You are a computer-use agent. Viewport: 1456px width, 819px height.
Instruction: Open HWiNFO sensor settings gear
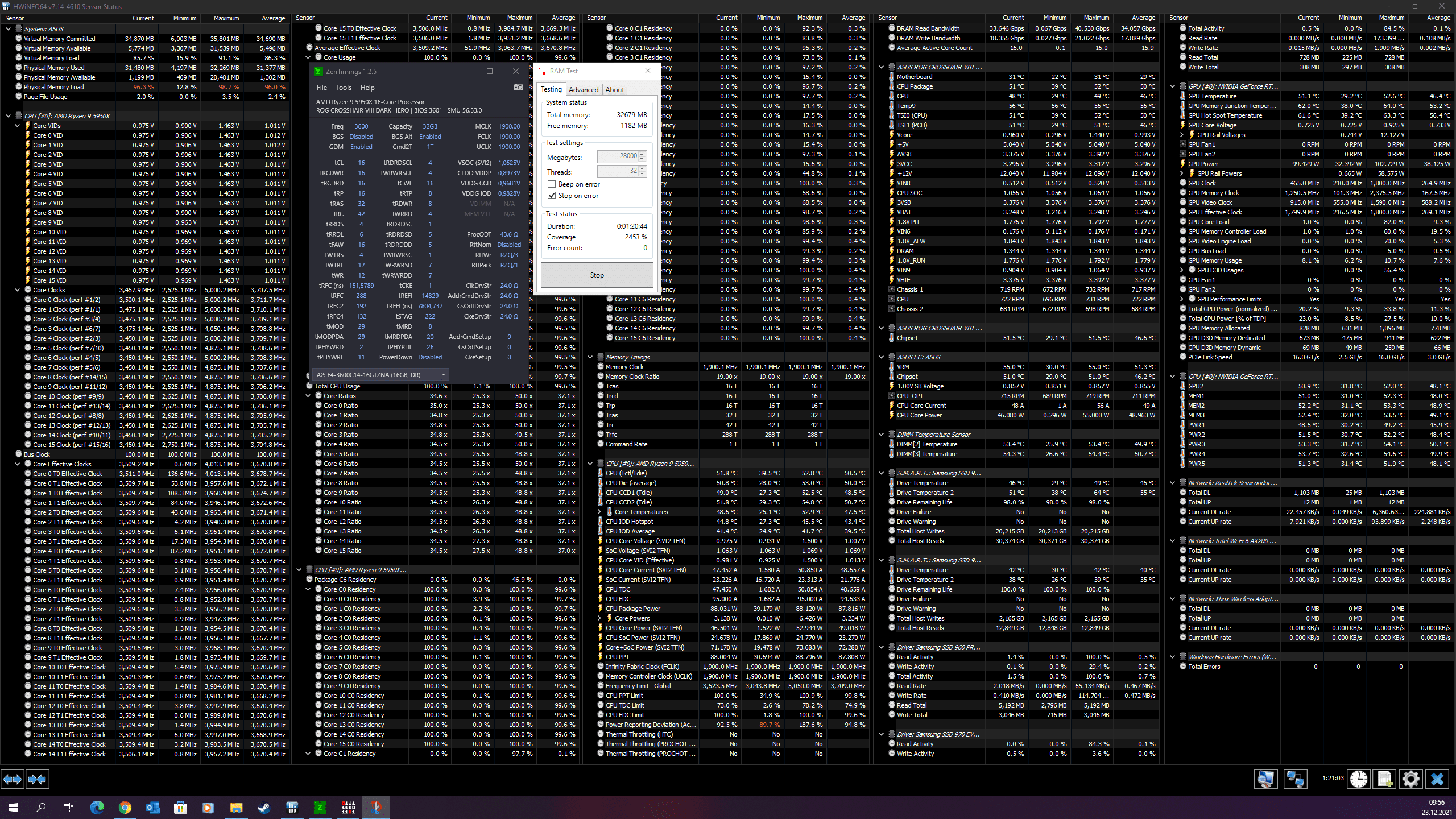(1411, 779)
